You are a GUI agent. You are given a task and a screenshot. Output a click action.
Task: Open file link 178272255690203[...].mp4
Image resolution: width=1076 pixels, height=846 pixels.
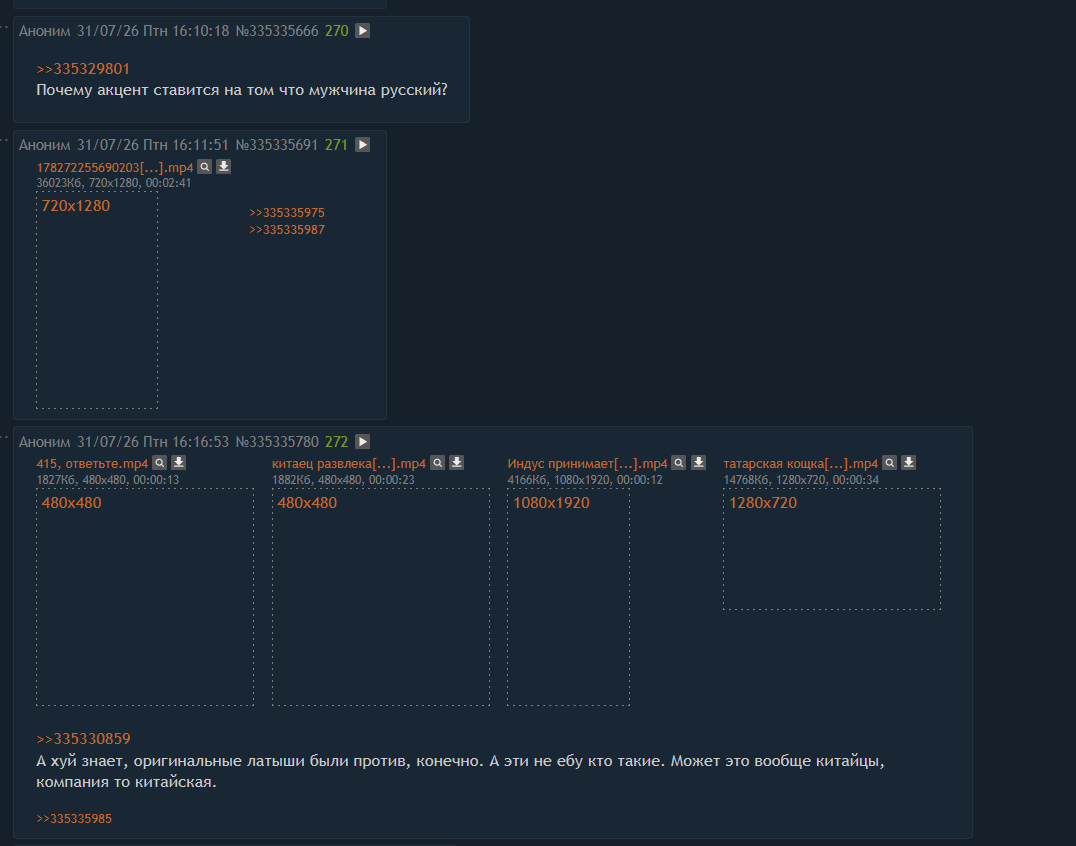[x=115, y=167]
